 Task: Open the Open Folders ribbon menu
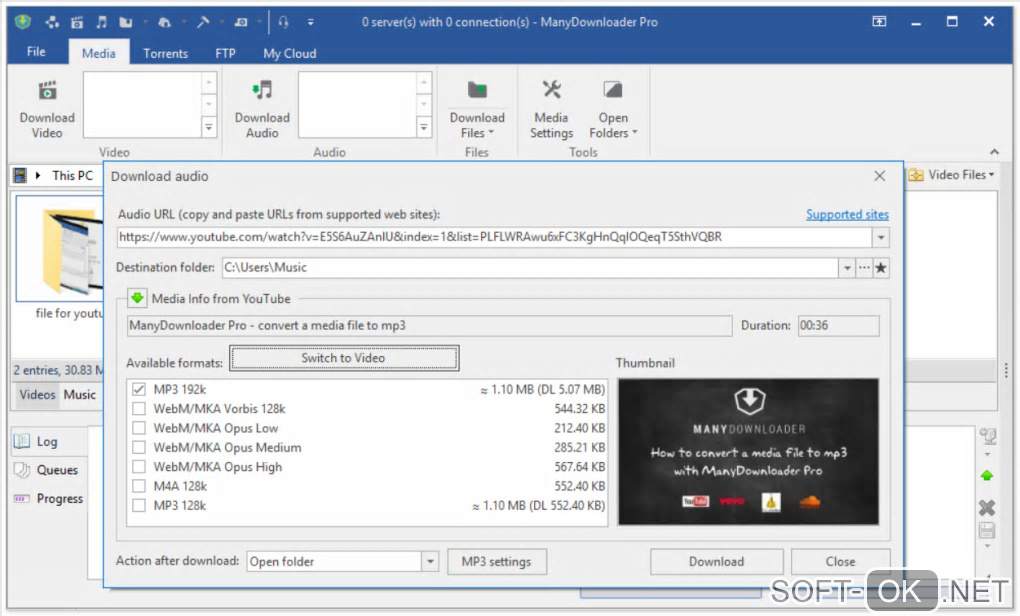613,109
